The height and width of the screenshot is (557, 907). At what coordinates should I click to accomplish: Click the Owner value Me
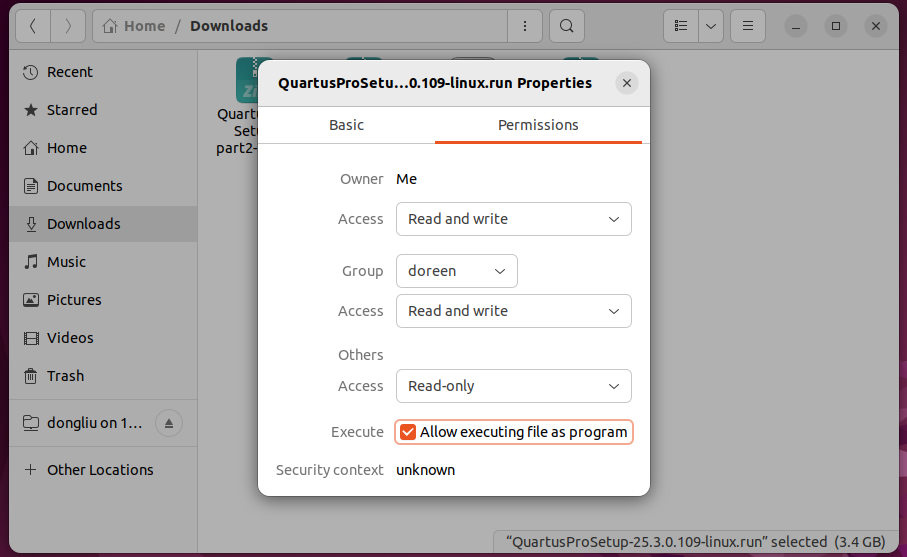[406, 179]
